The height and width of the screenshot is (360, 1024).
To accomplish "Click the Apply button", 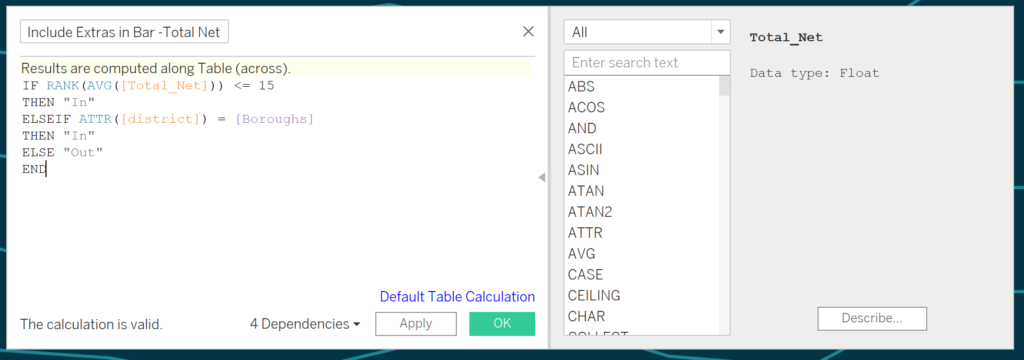I will pyautogui.click(x=415, y=324).
